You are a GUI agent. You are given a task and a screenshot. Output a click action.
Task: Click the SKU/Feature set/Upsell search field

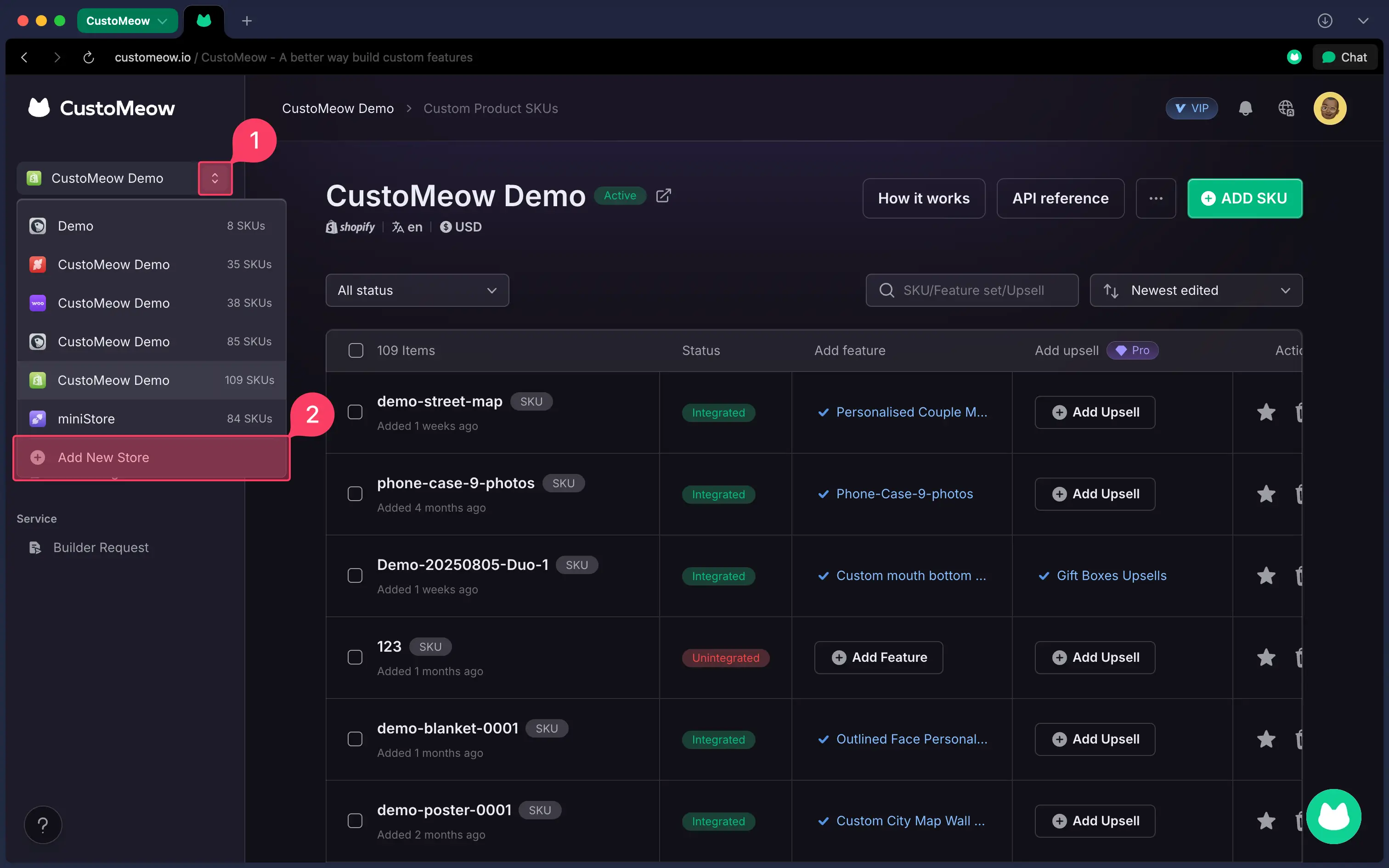(972, 290)
